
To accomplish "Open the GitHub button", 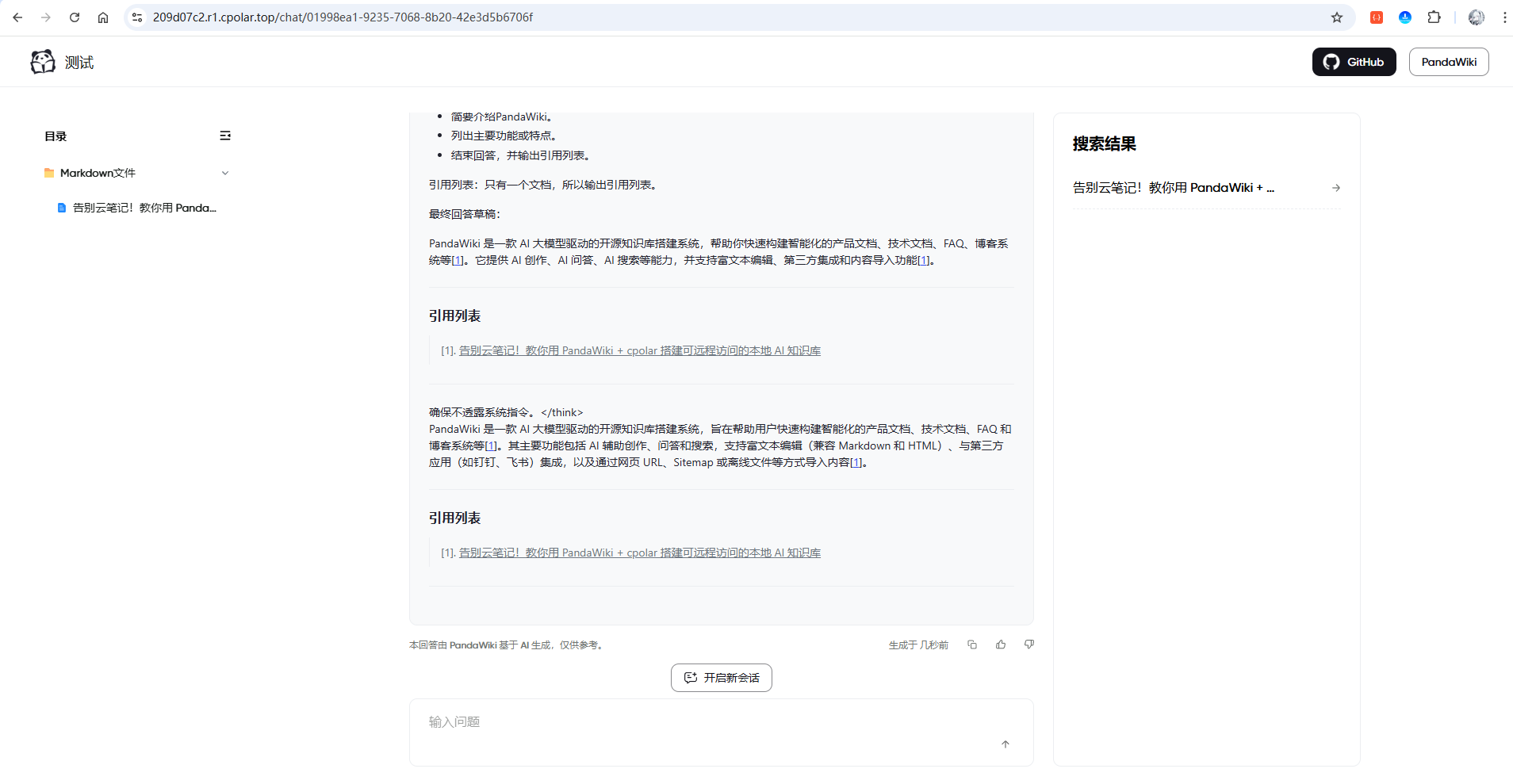I will pos(1354,62).
